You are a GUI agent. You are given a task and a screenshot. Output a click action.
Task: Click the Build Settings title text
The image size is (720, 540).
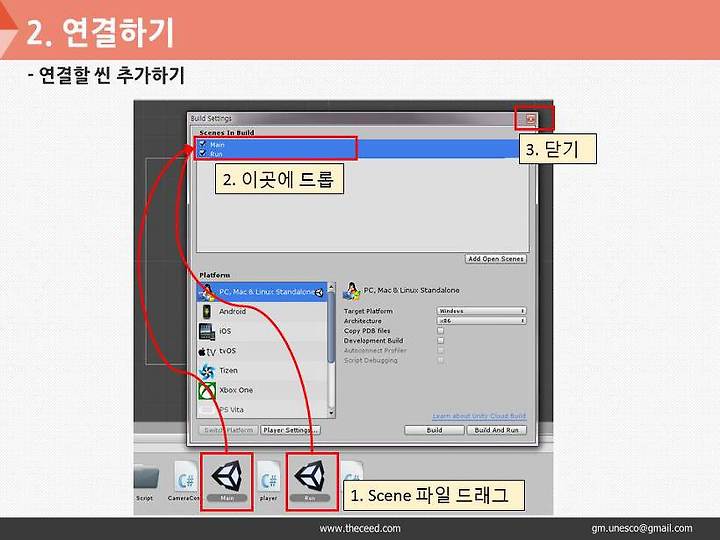[211, 118]
